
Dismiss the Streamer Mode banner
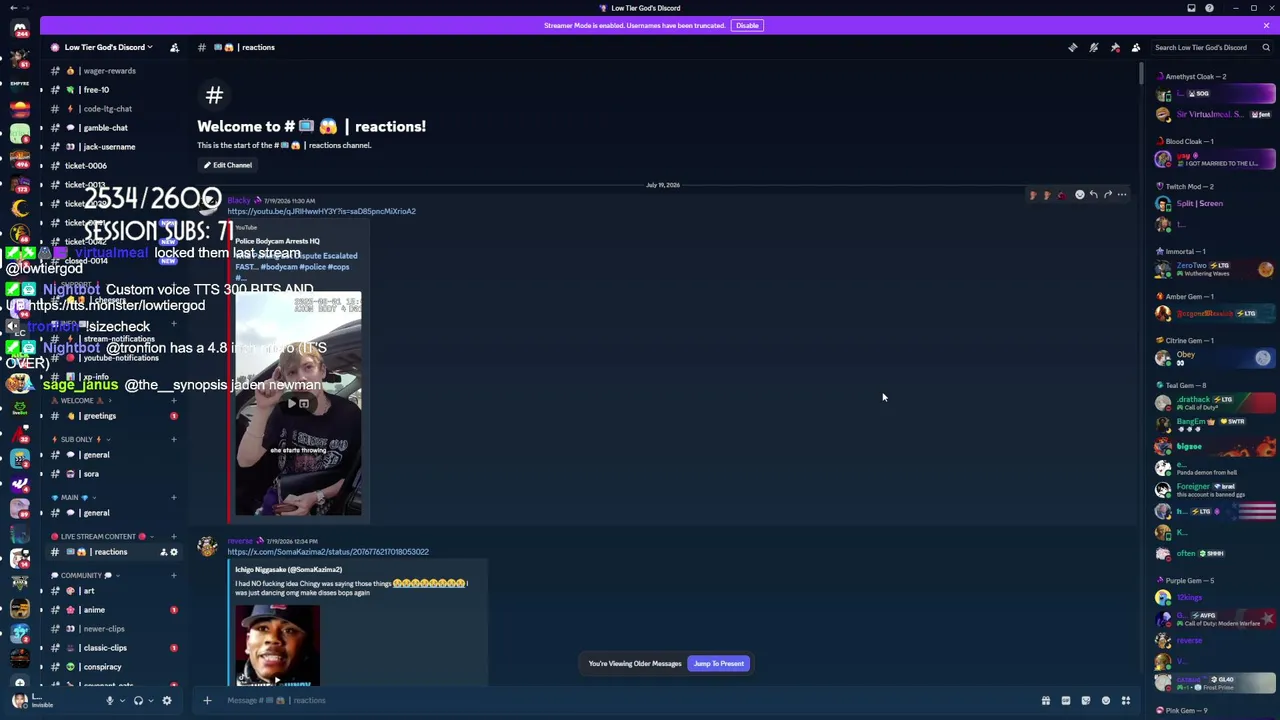(x=1266, y=25)
